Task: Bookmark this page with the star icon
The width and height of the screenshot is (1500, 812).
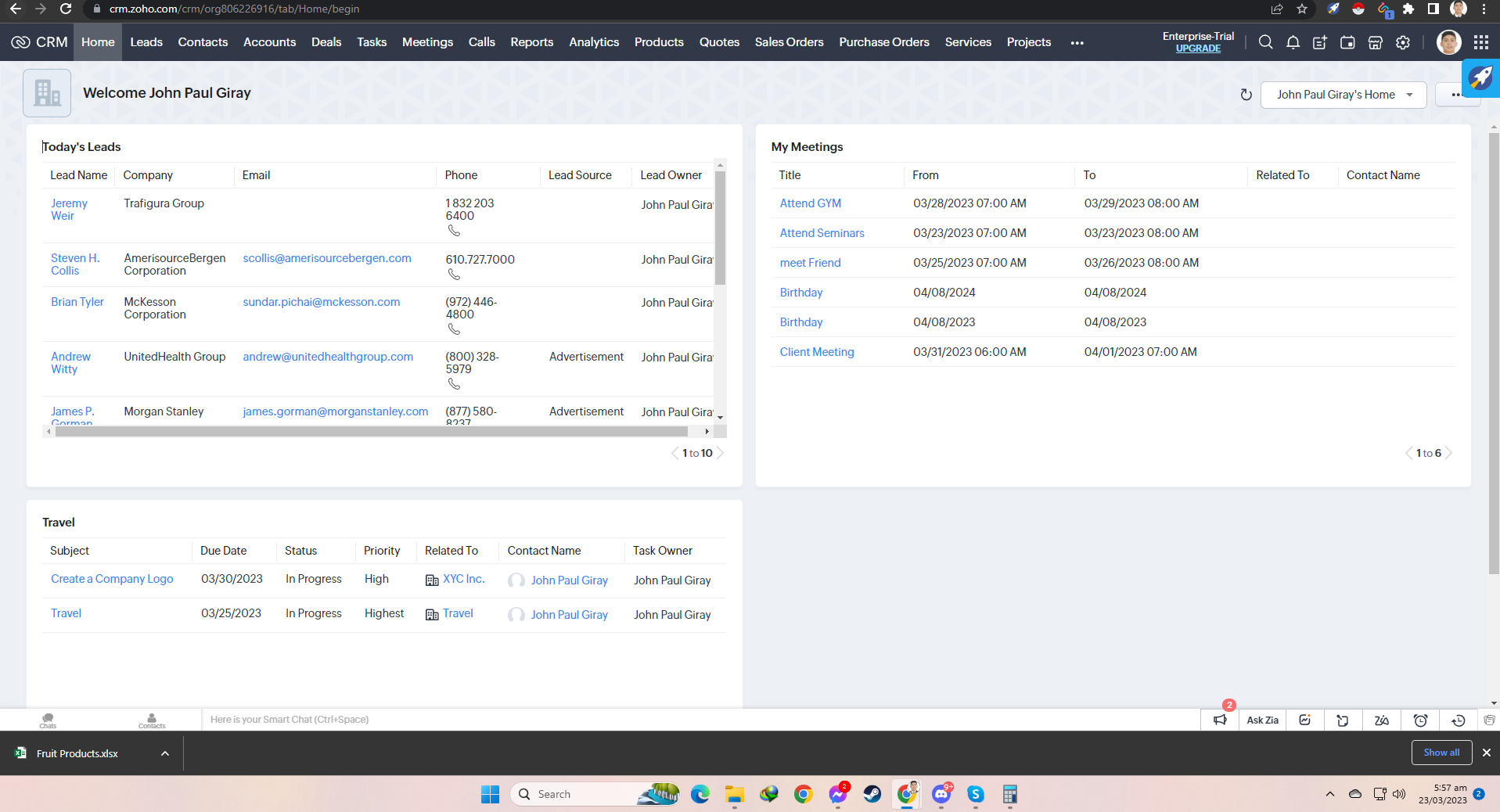Action: 1302,9
